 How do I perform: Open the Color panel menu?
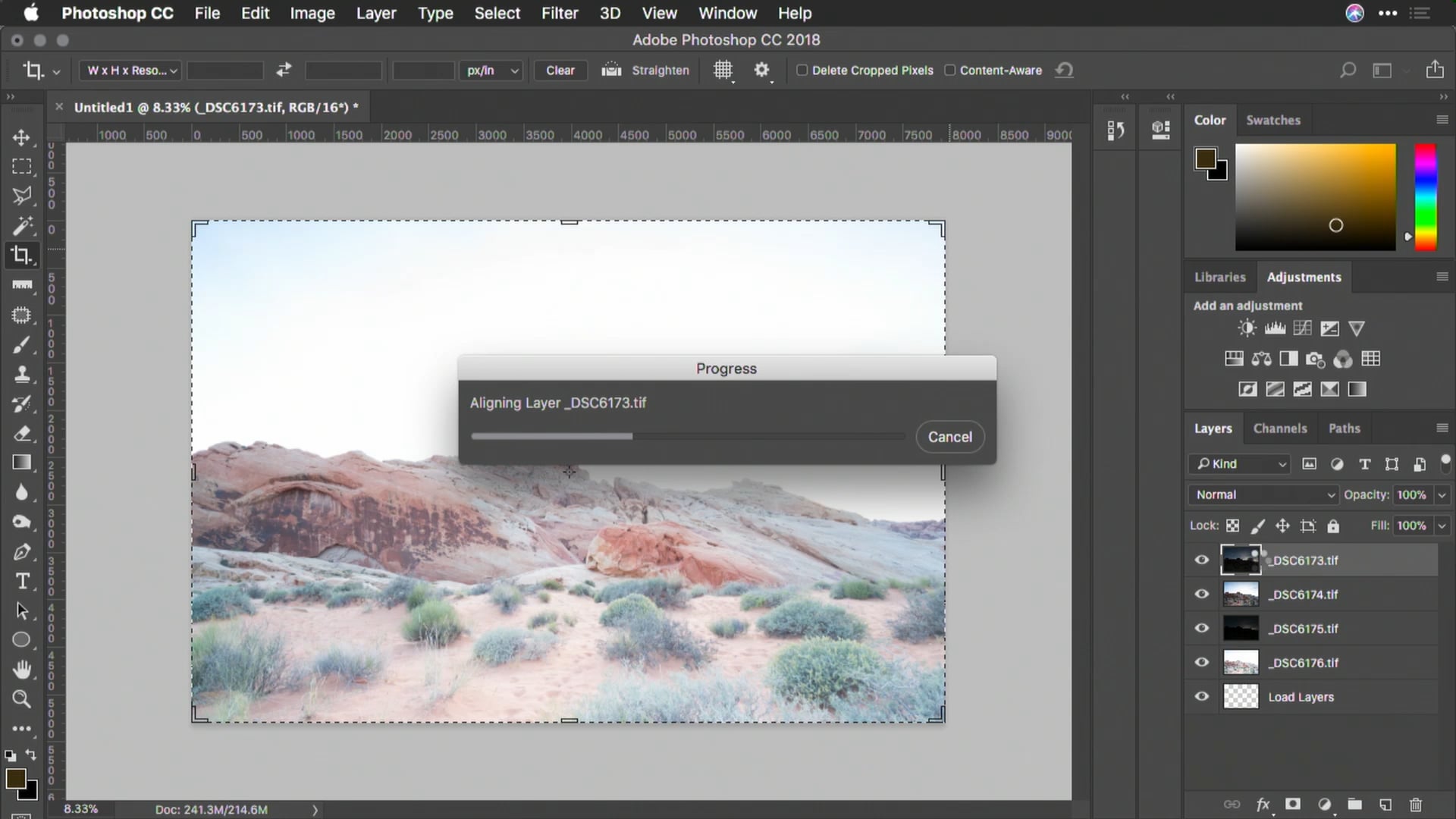pyautogui.click(x=1442, y=120)
